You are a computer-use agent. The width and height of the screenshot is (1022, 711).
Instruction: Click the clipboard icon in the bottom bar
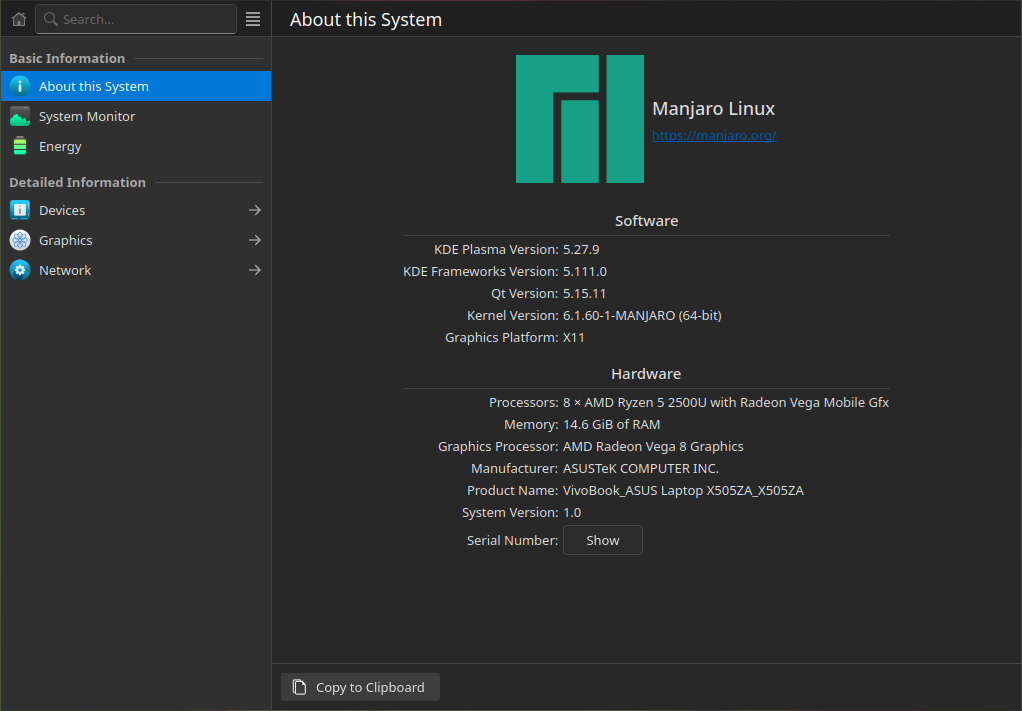(299, 687)
